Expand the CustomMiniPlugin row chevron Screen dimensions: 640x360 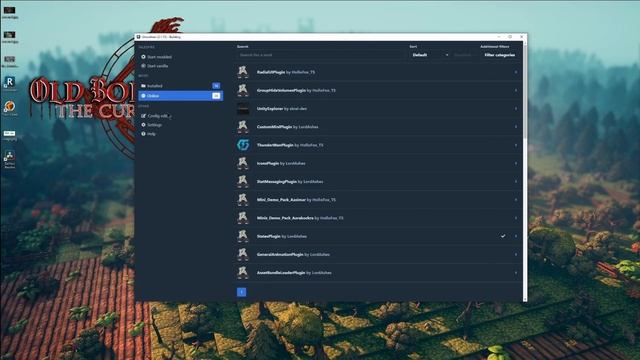[x=516, y=127]
